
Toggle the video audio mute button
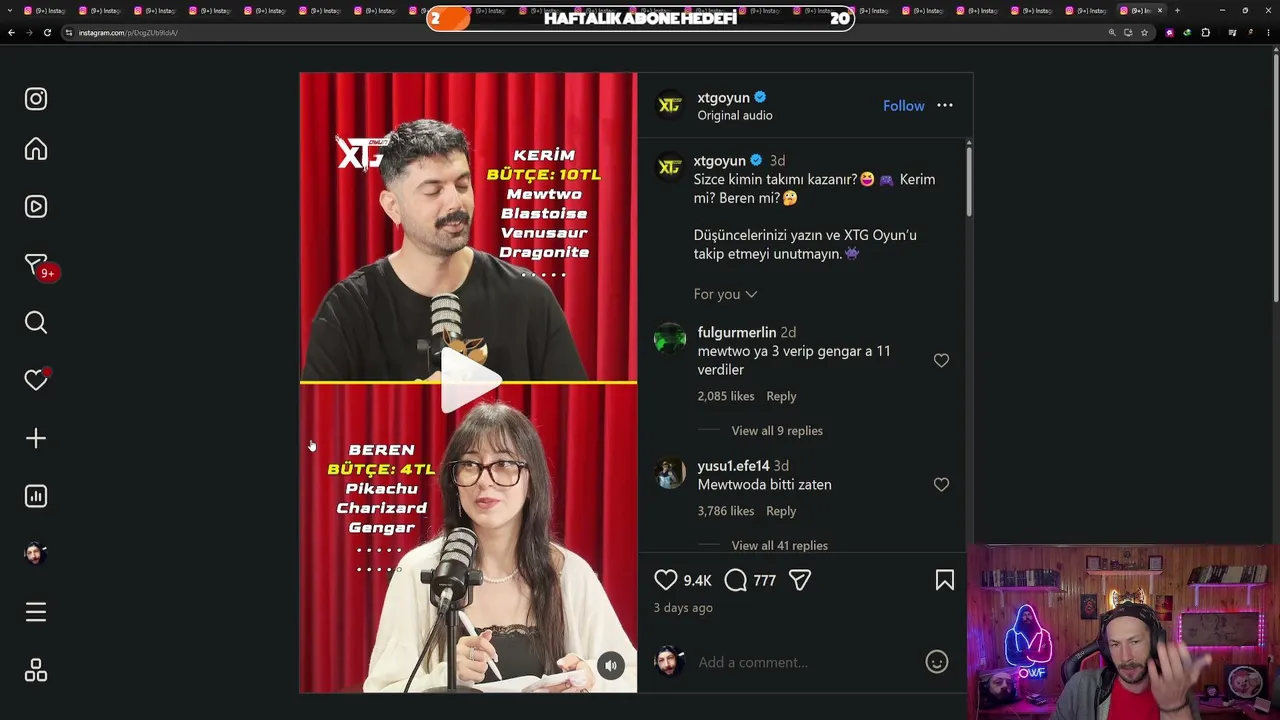tap(611, 666)
